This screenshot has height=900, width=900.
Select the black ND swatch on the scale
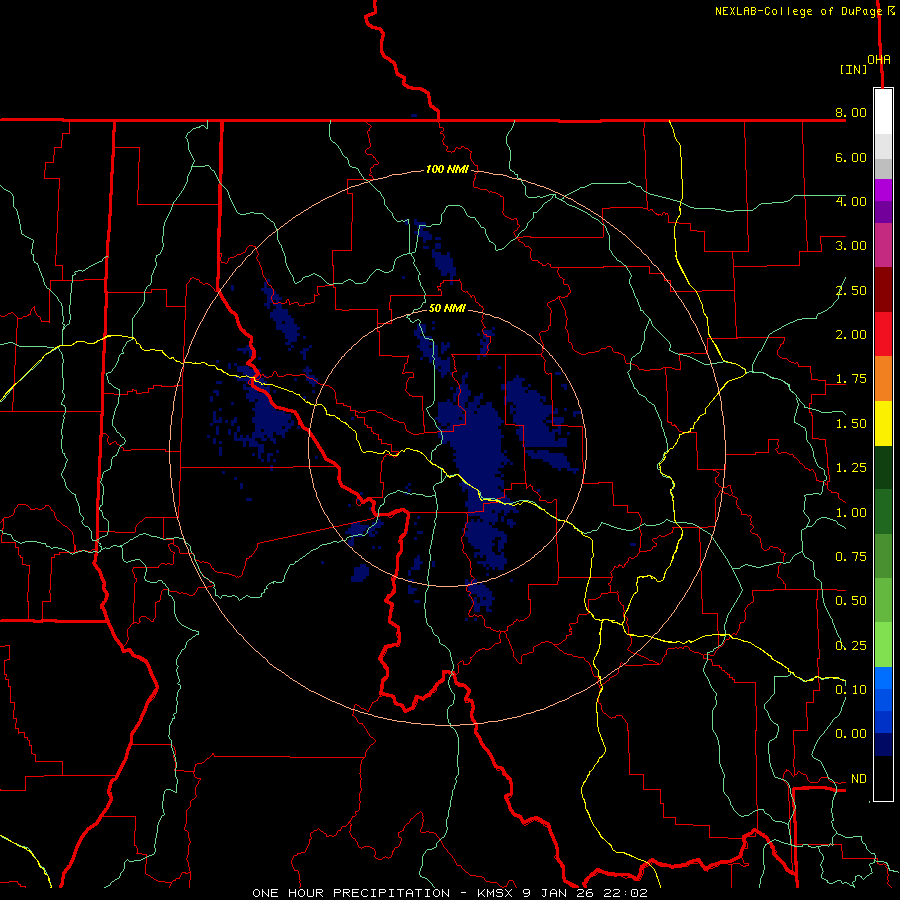pyautogui.click(x=883, y=778)
